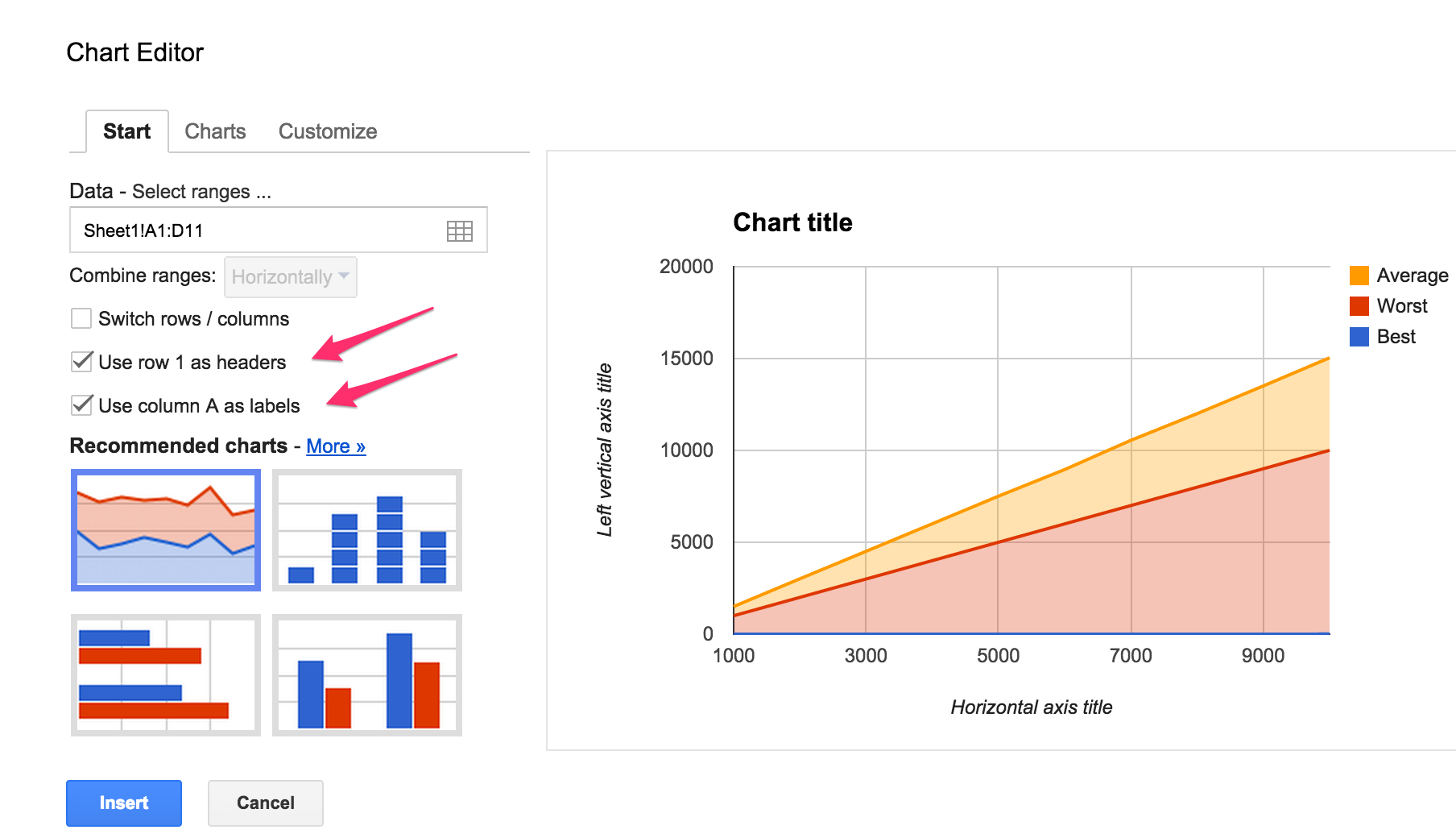Click the orange Average legend swatch
The height and width of the screenshot is (838, 1456).
(x=1359, y=276)
